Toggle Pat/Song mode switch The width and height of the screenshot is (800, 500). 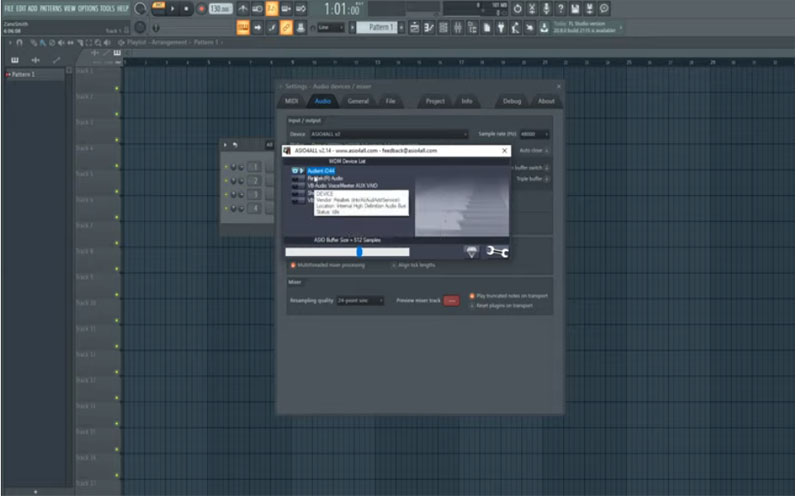159,8
